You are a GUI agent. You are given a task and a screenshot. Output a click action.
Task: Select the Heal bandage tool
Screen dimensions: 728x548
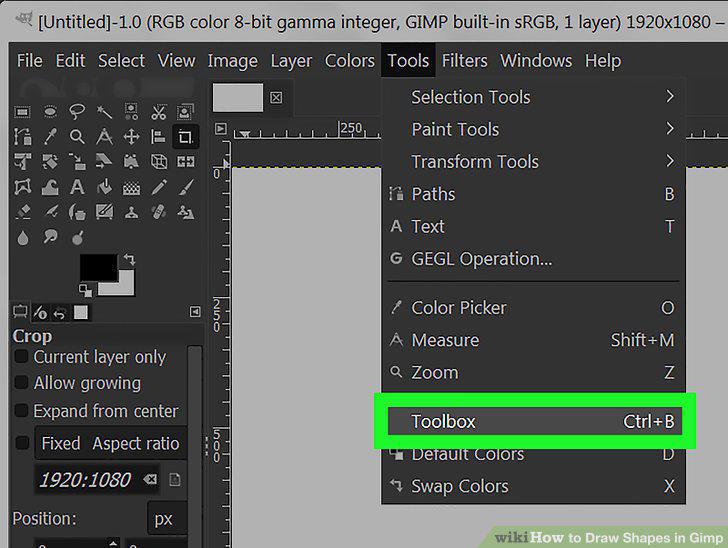[x=159, y=213]
